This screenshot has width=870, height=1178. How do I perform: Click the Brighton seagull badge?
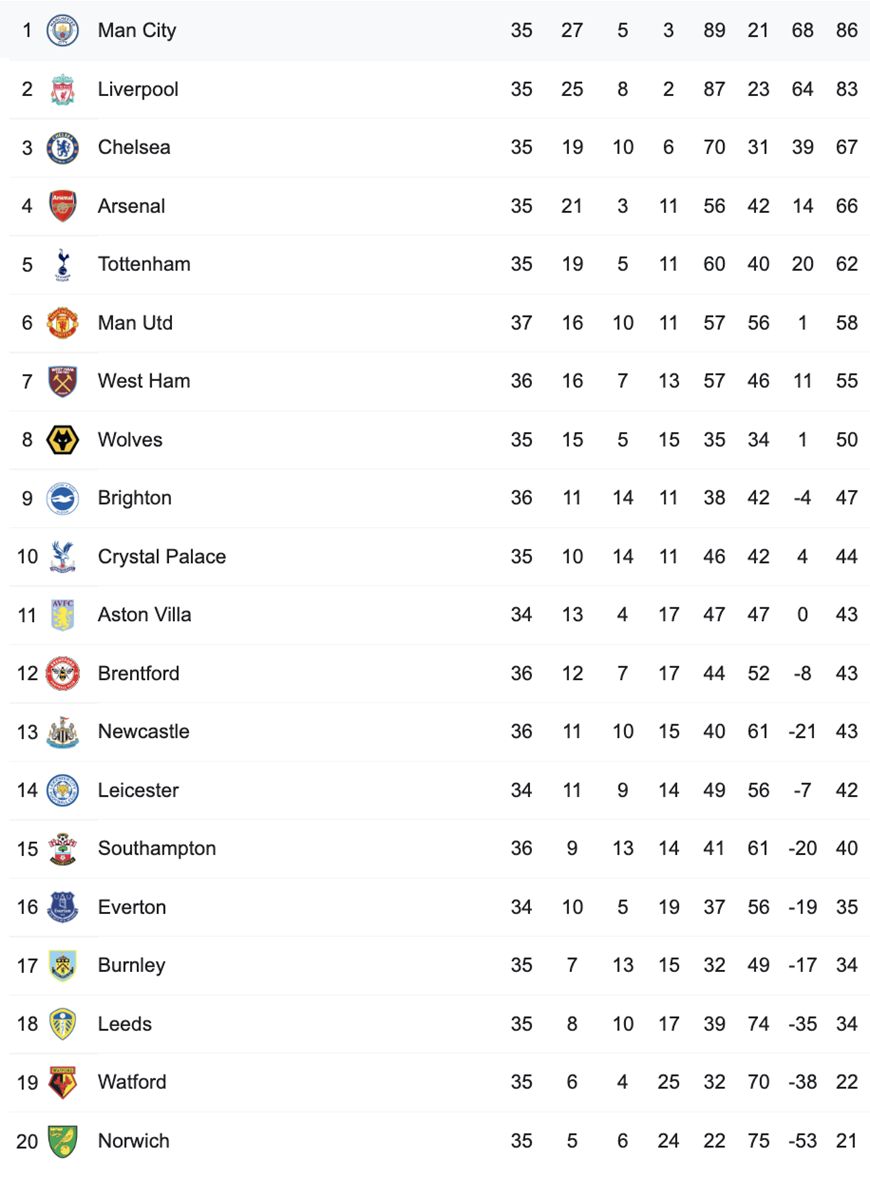(62, 498)
